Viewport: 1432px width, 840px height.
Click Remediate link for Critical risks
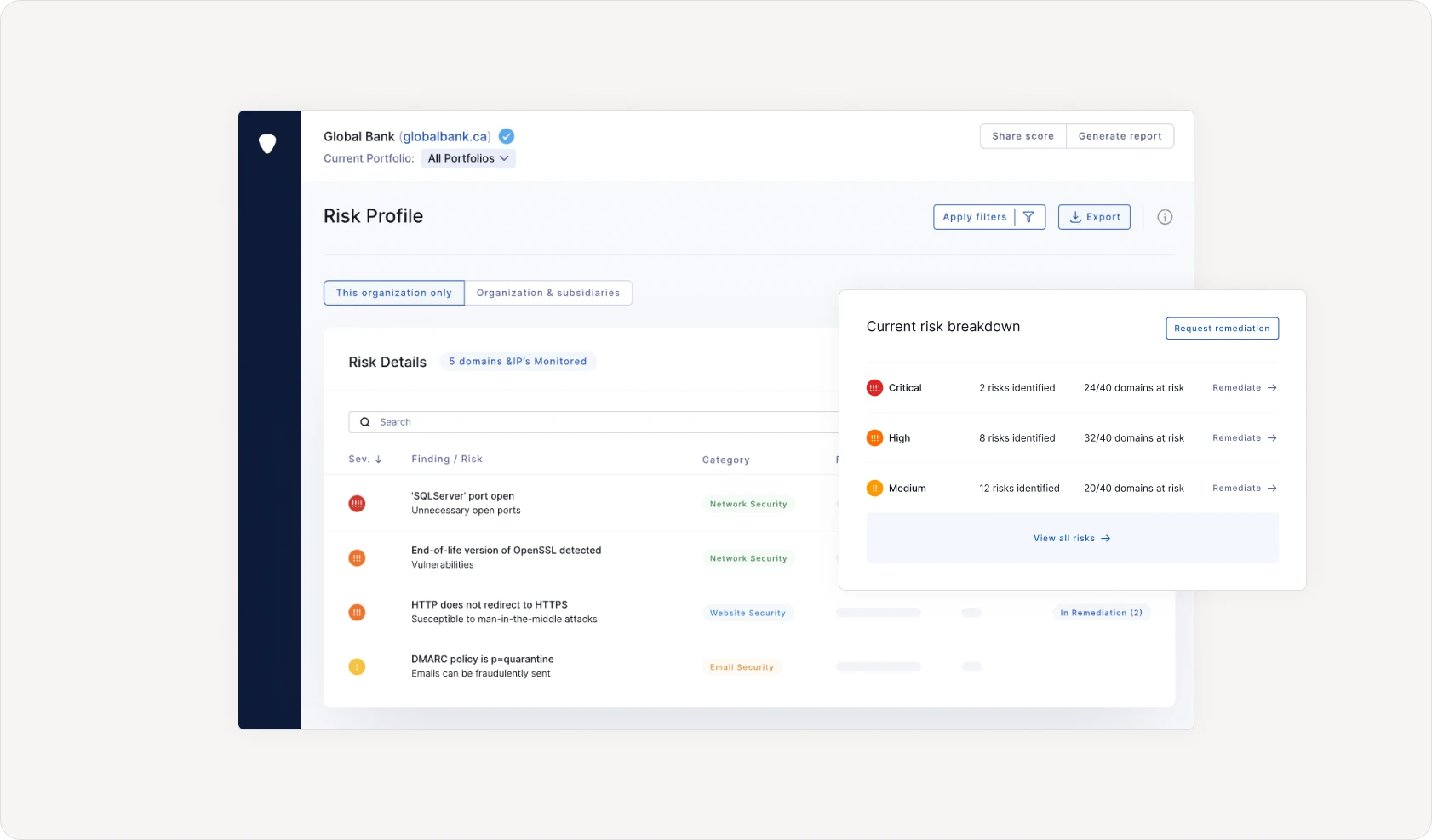coord(1245,388)
